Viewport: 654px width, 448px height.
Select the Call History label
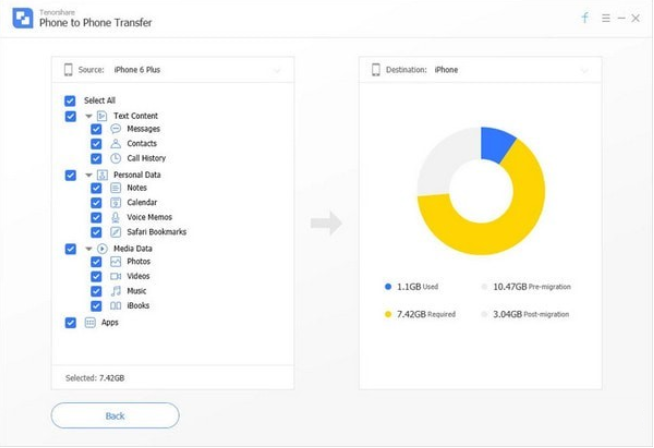[x=146, y=158]
